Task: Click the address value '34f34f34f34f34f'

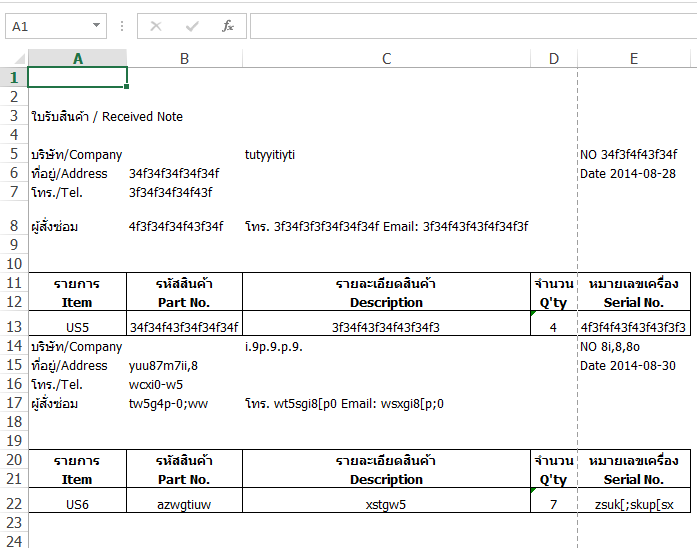Action: 174,174
